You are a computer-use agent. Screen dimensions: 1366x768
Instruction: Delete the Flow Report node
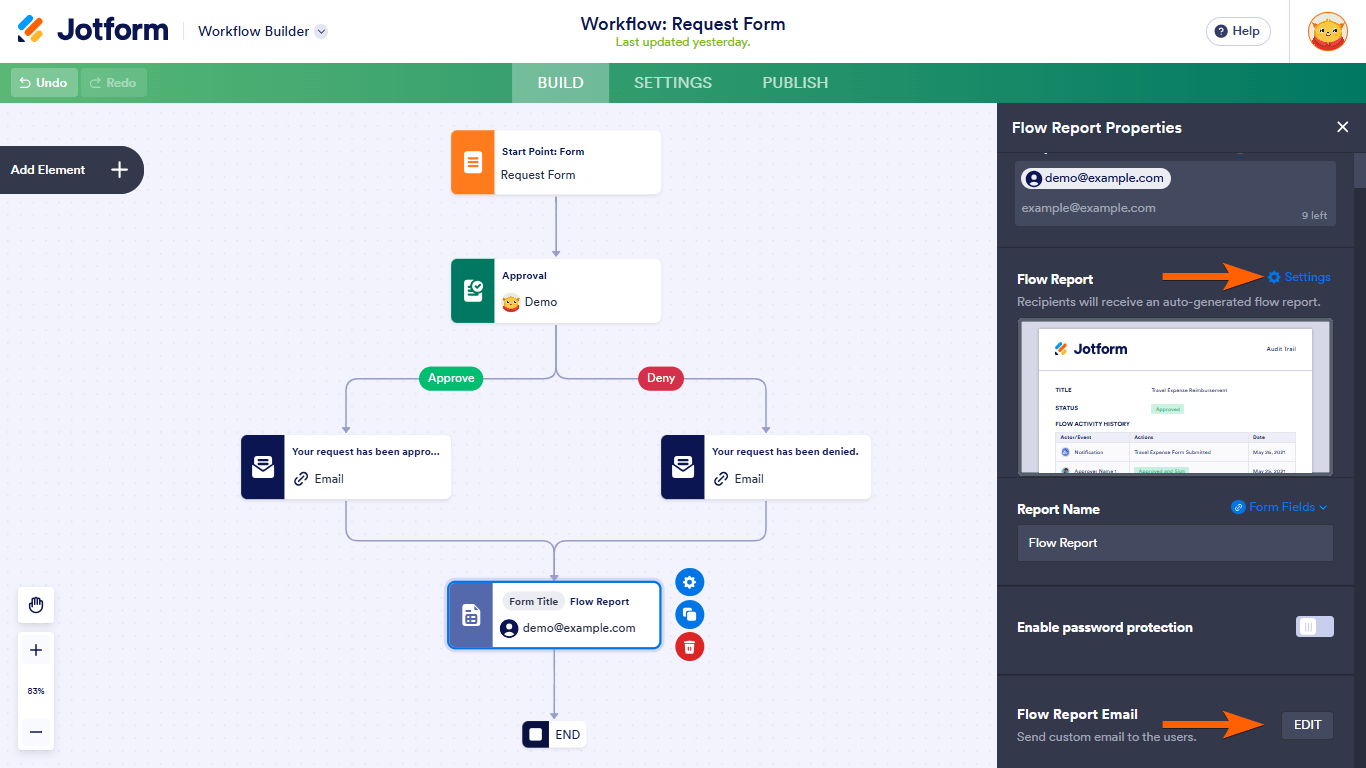(690, 647)
